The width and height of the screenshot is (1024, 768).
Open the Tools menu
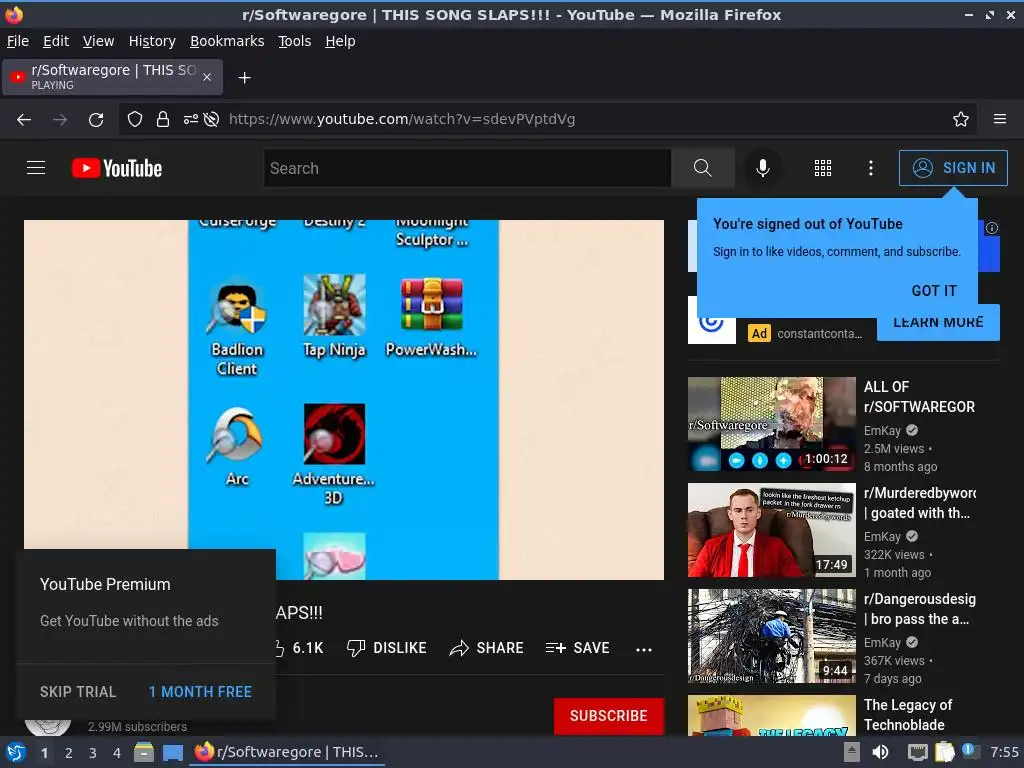pyautogui.click(x=295, y=41)
